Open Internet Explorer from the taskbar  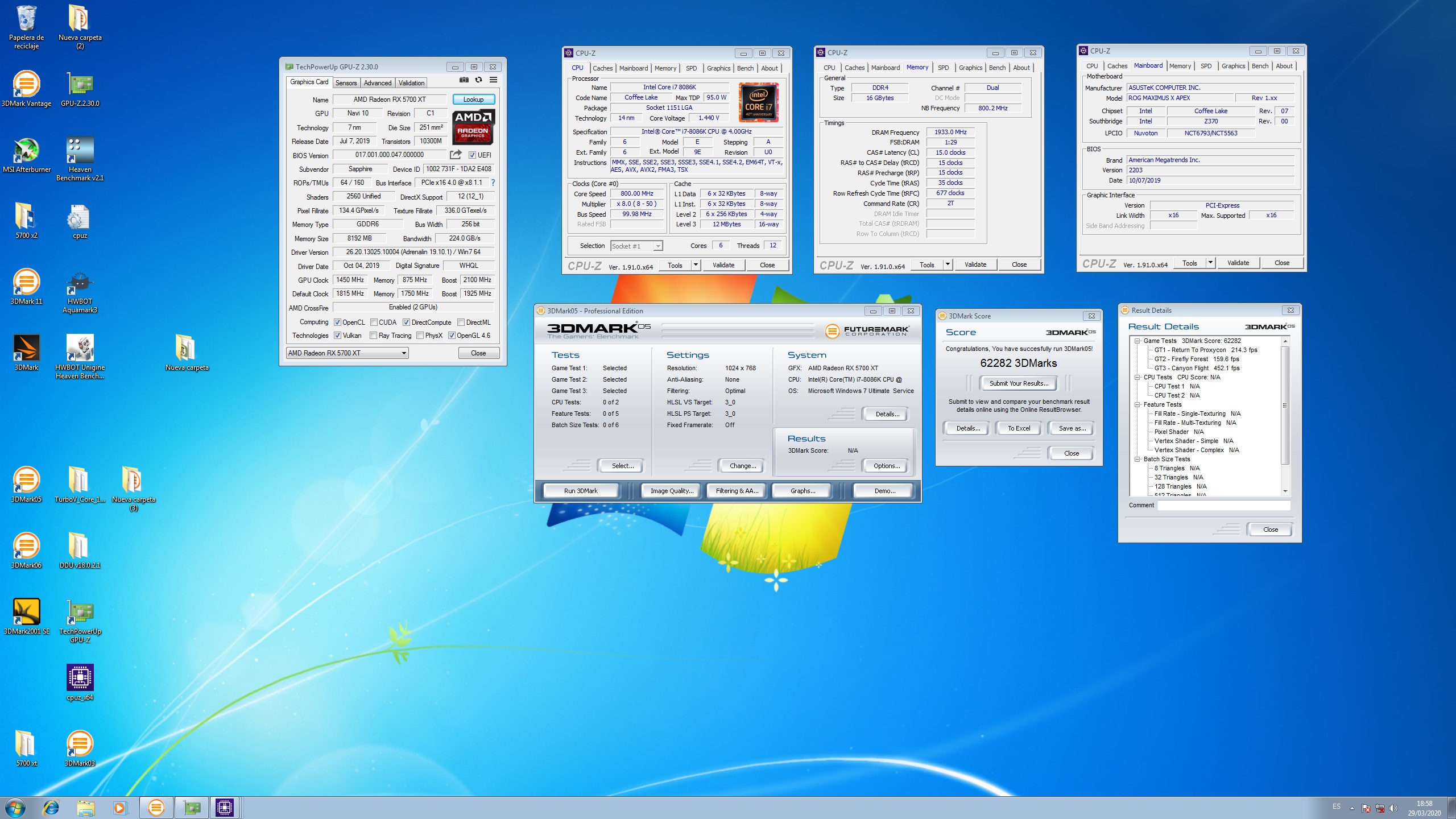click(x=51, y=808)
